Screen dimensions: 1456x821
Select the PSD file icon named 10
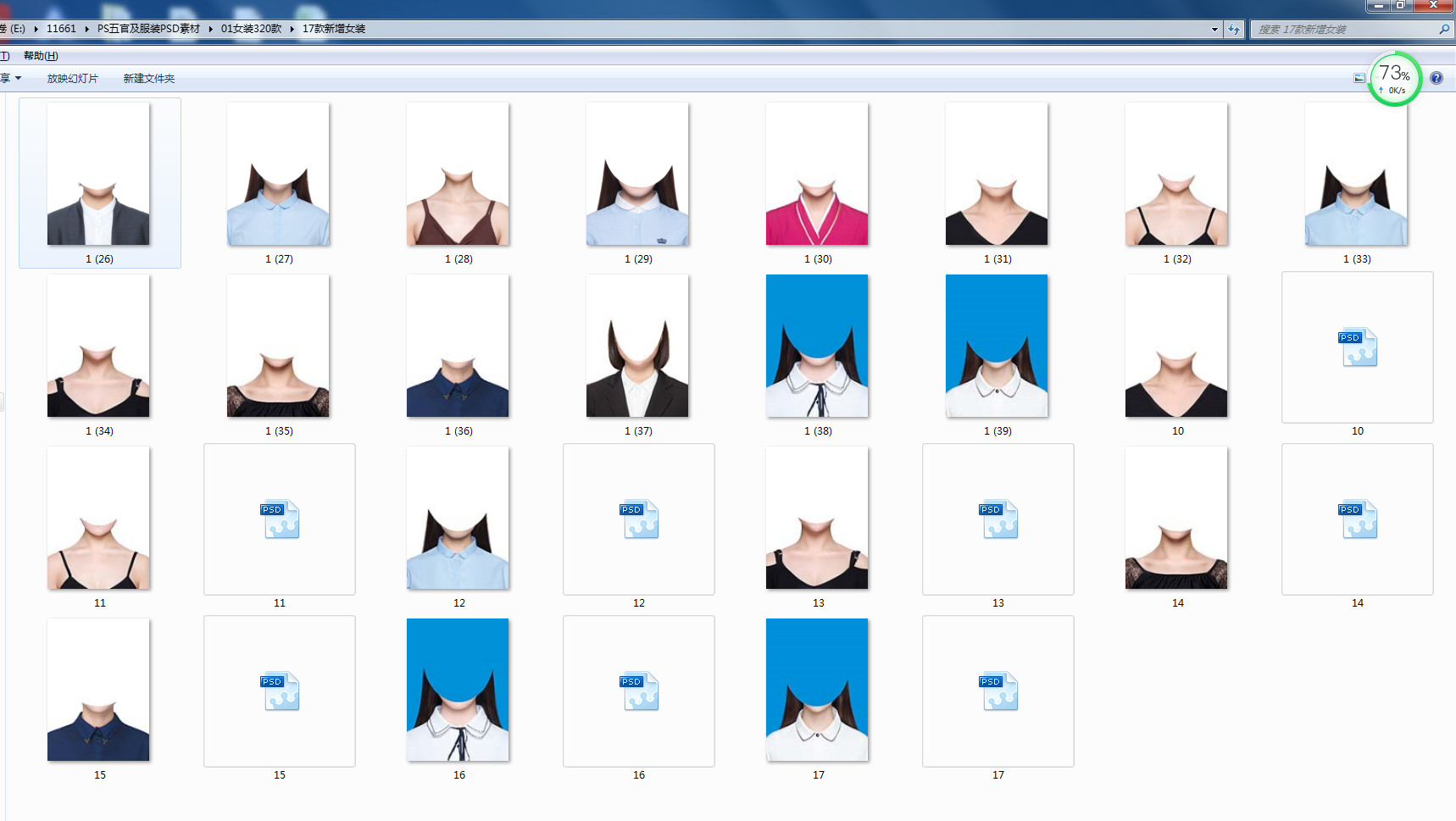click(1358, 347)
